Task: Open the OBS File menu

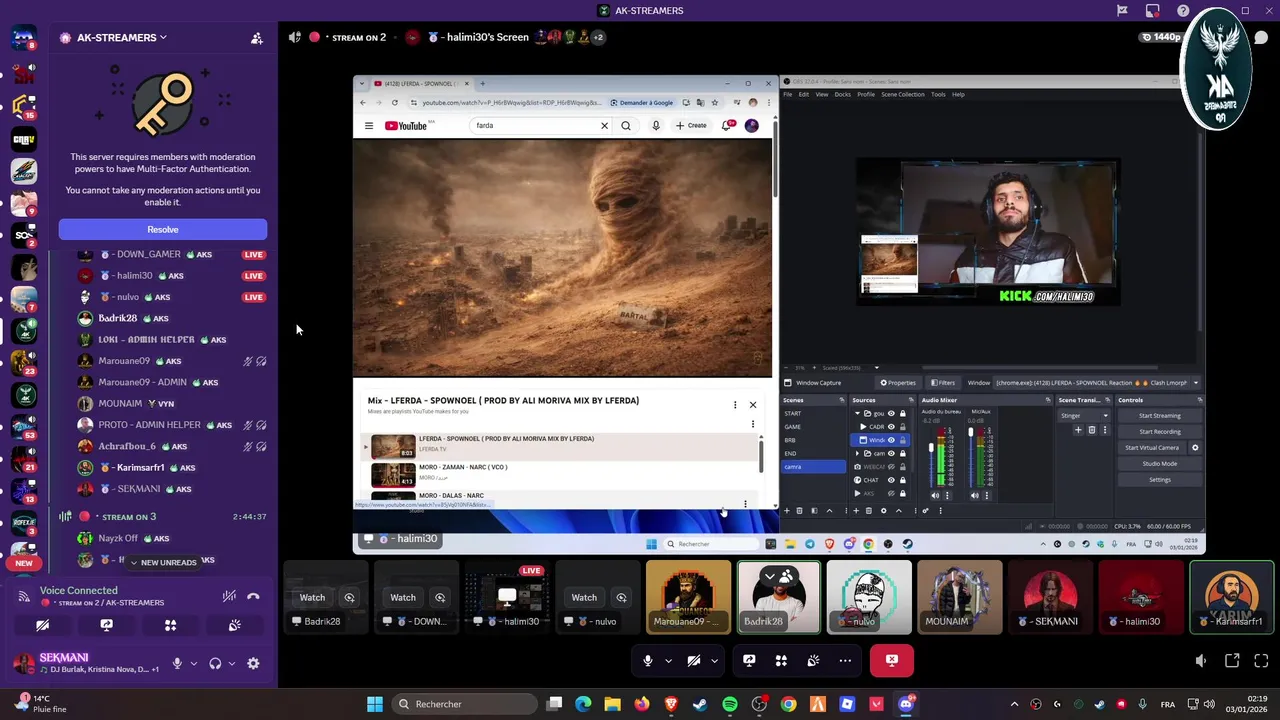Action: point(788,94)
